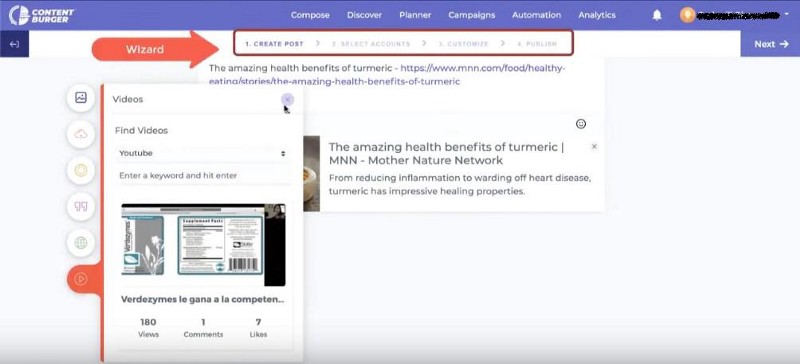Click the link preview headline text
The width and height of the screenshot is (800, 364).
446,154
